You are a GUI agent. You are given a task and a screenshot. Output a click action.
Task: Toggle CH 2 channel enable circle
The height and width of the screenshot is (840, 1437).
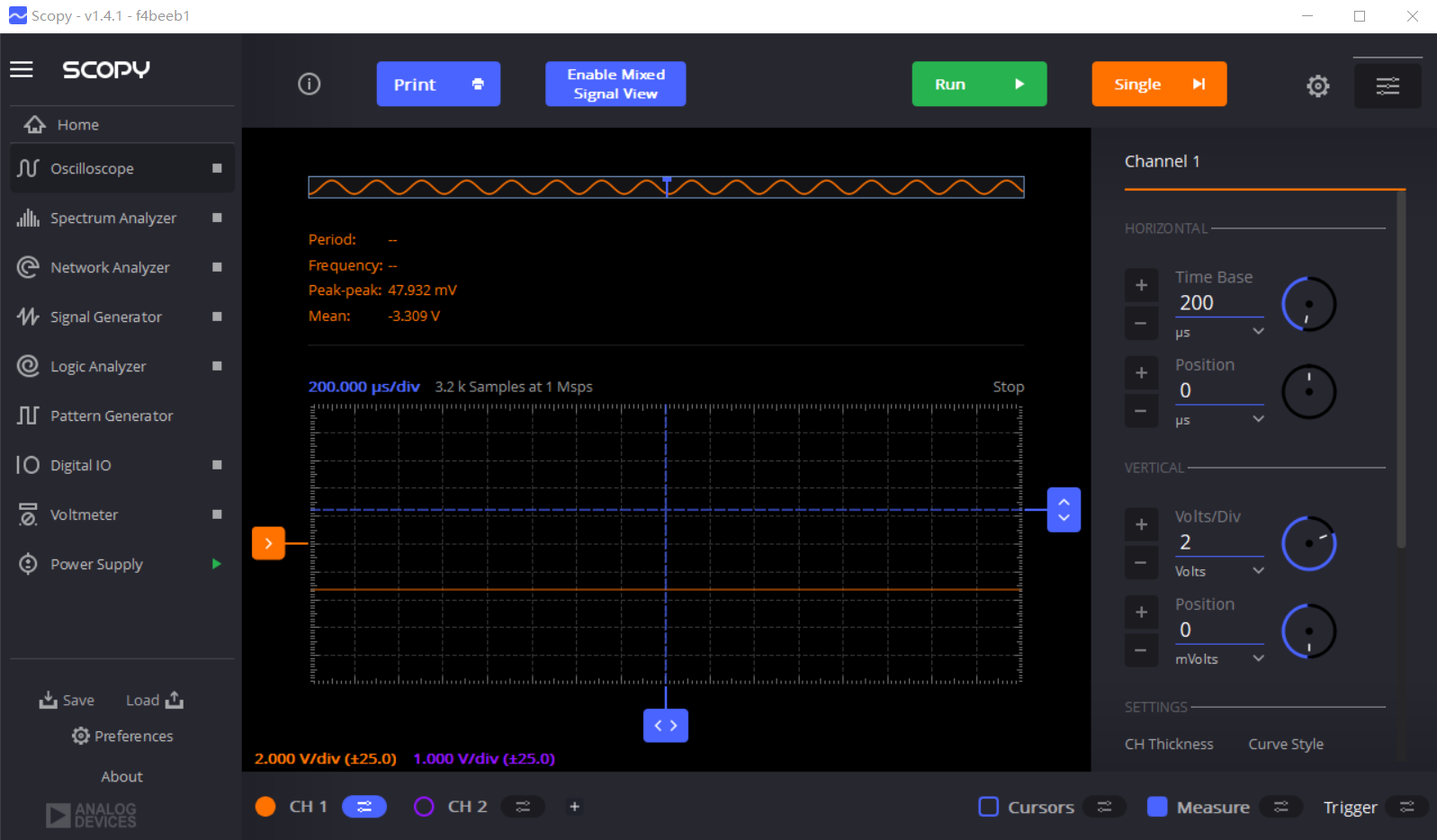click(x=424, y=807)
